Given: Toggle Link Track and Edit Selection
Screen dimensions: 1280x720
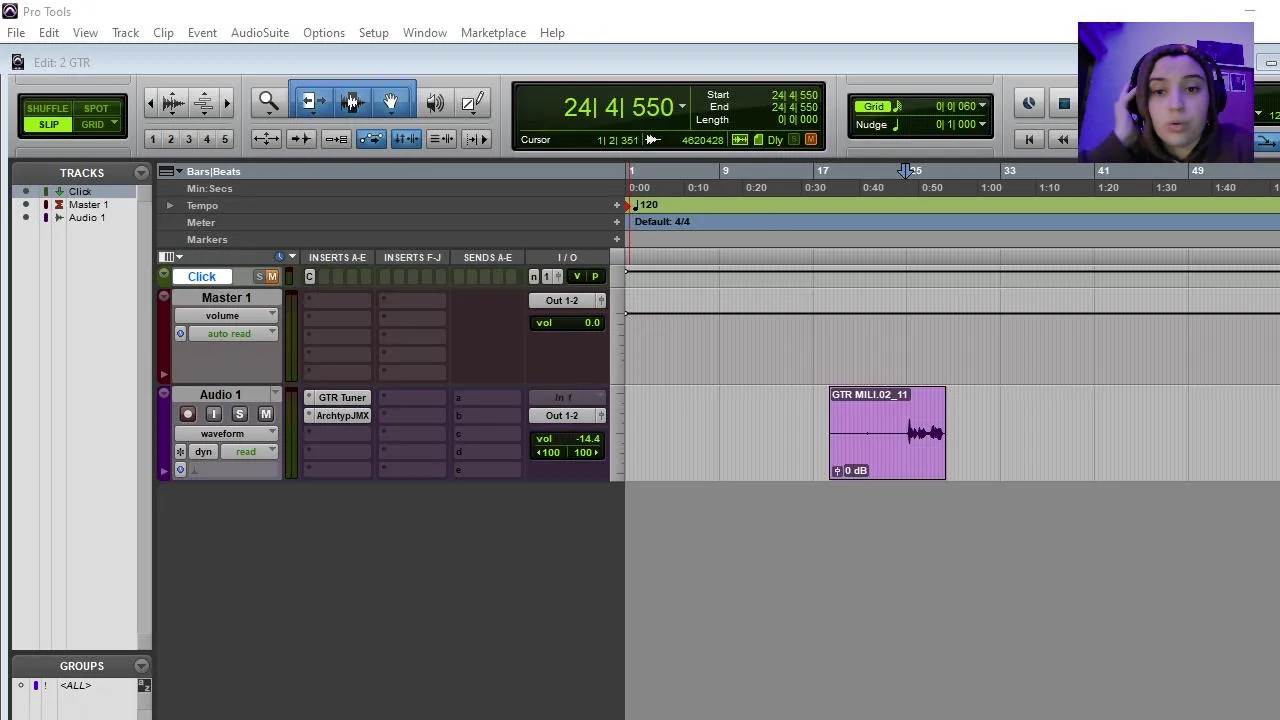Looking at the screenshot, I should (441, 139).
